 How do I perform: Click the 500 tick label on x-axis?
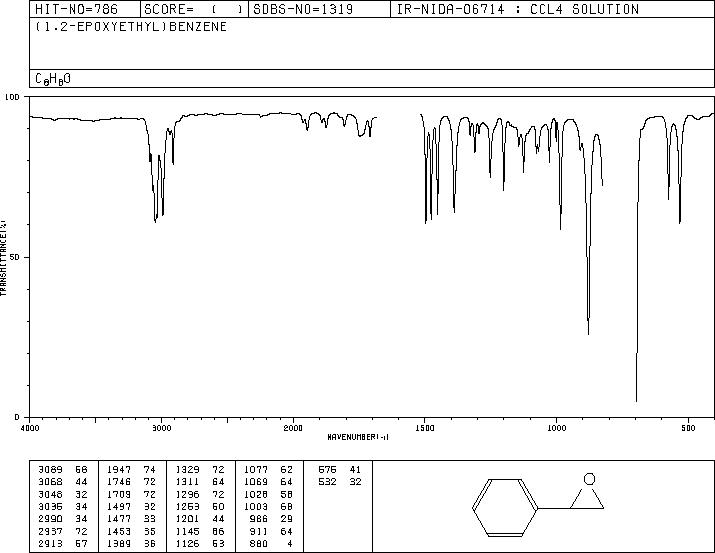(688, 428)
